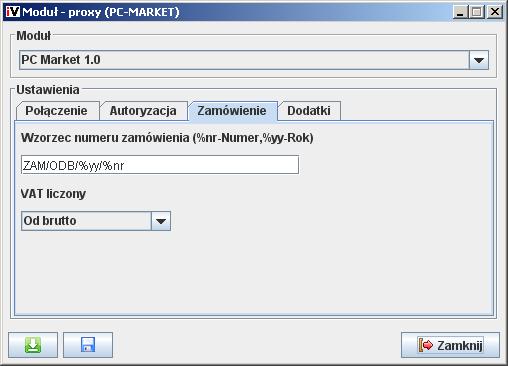The width and height of the screenshot is (508, 366).
Task: Switch to the Autoryzacja tab
Action: [x=143, y=111]
